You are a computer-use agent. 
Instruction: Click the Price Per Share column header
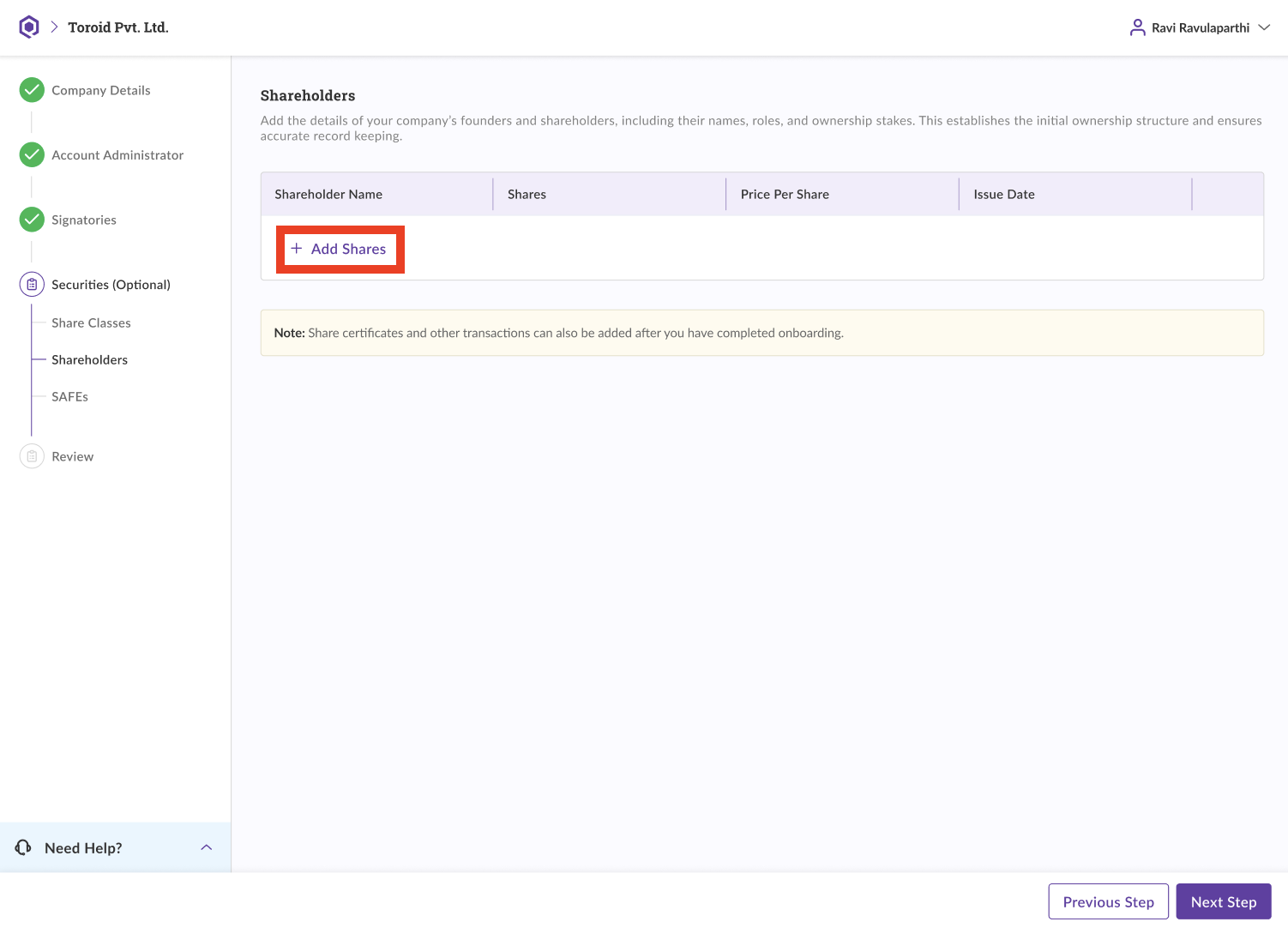[x=785, y=195]
